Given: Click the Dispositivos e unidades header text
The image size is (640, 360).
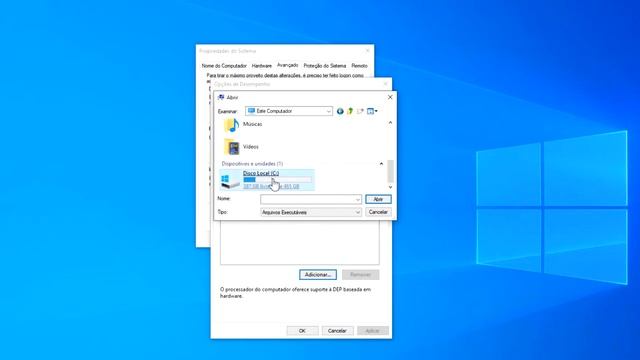Looking at the screenshot, I should (252, 164).
